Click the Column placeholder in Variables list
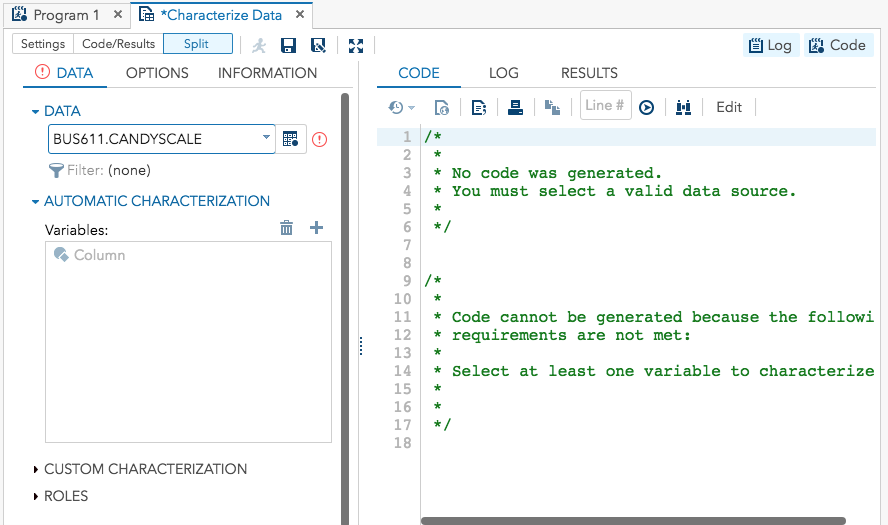Image resolution: width=888 pixels, height=525 pixels. click(x=89, y=255)
